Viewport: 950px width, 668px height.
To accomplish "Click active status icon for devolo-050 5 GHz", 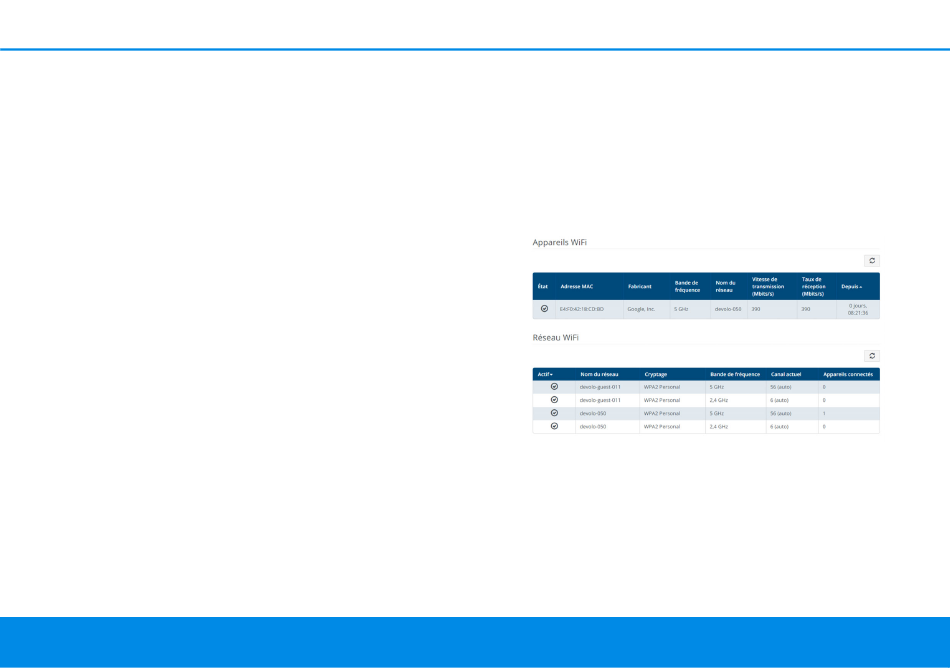I will tap(554, 412).
